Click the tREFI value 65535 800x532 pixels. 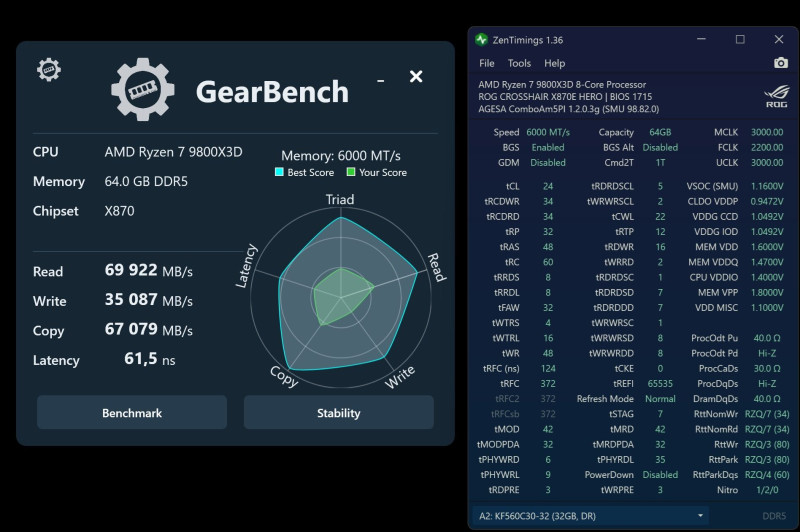click(x=660, y=384)
